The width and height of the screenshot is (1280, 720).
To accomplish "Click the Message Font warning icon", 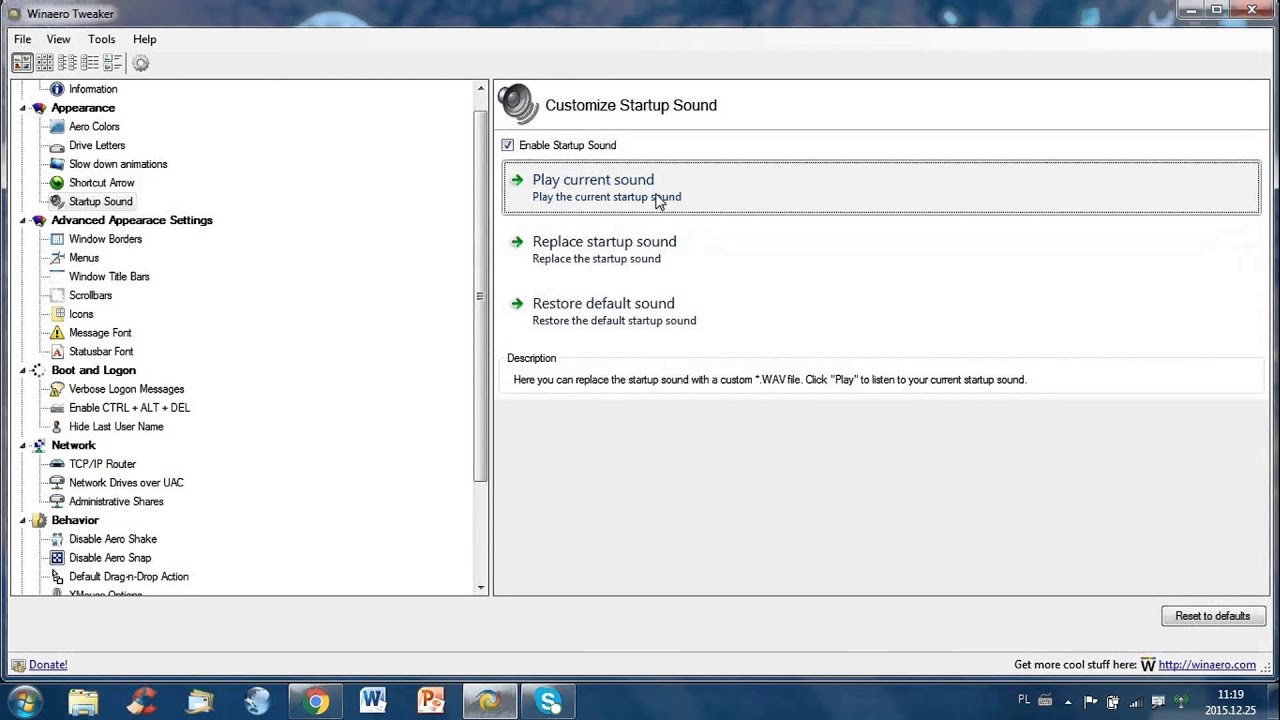I will coord(57,333).
